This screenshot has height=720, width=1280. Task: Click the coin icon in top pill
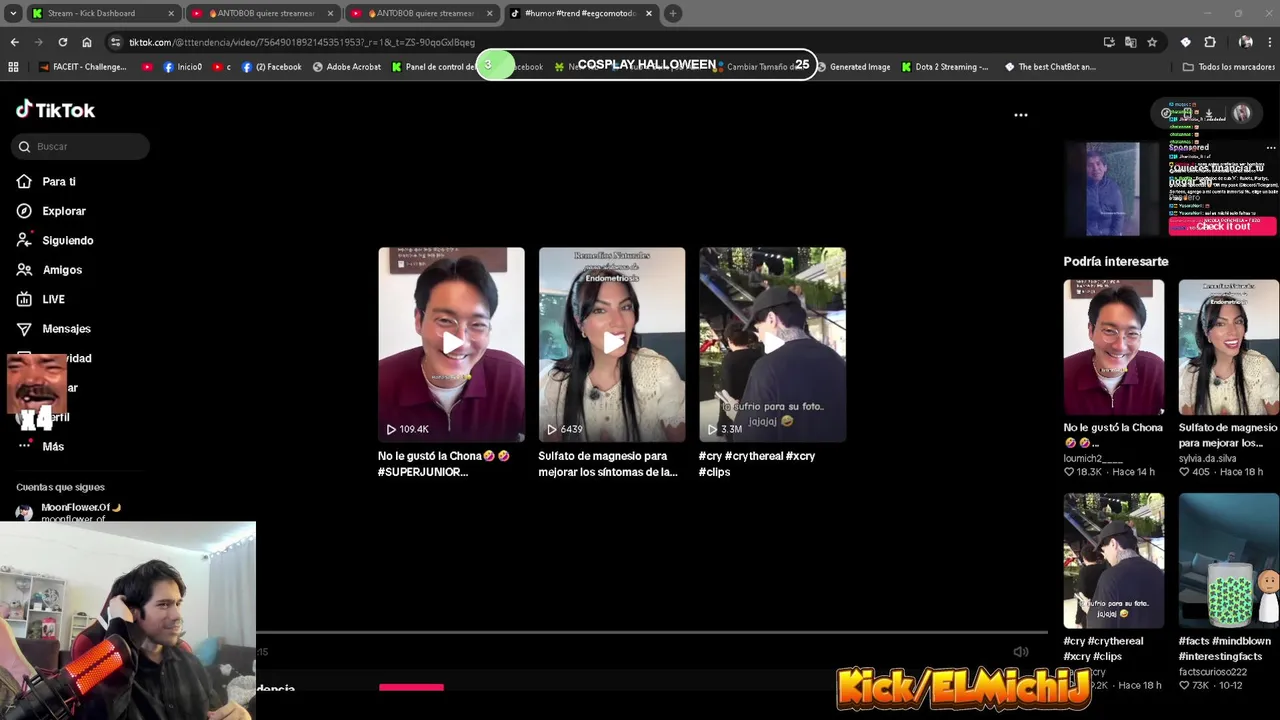(x=1166, y=114)
